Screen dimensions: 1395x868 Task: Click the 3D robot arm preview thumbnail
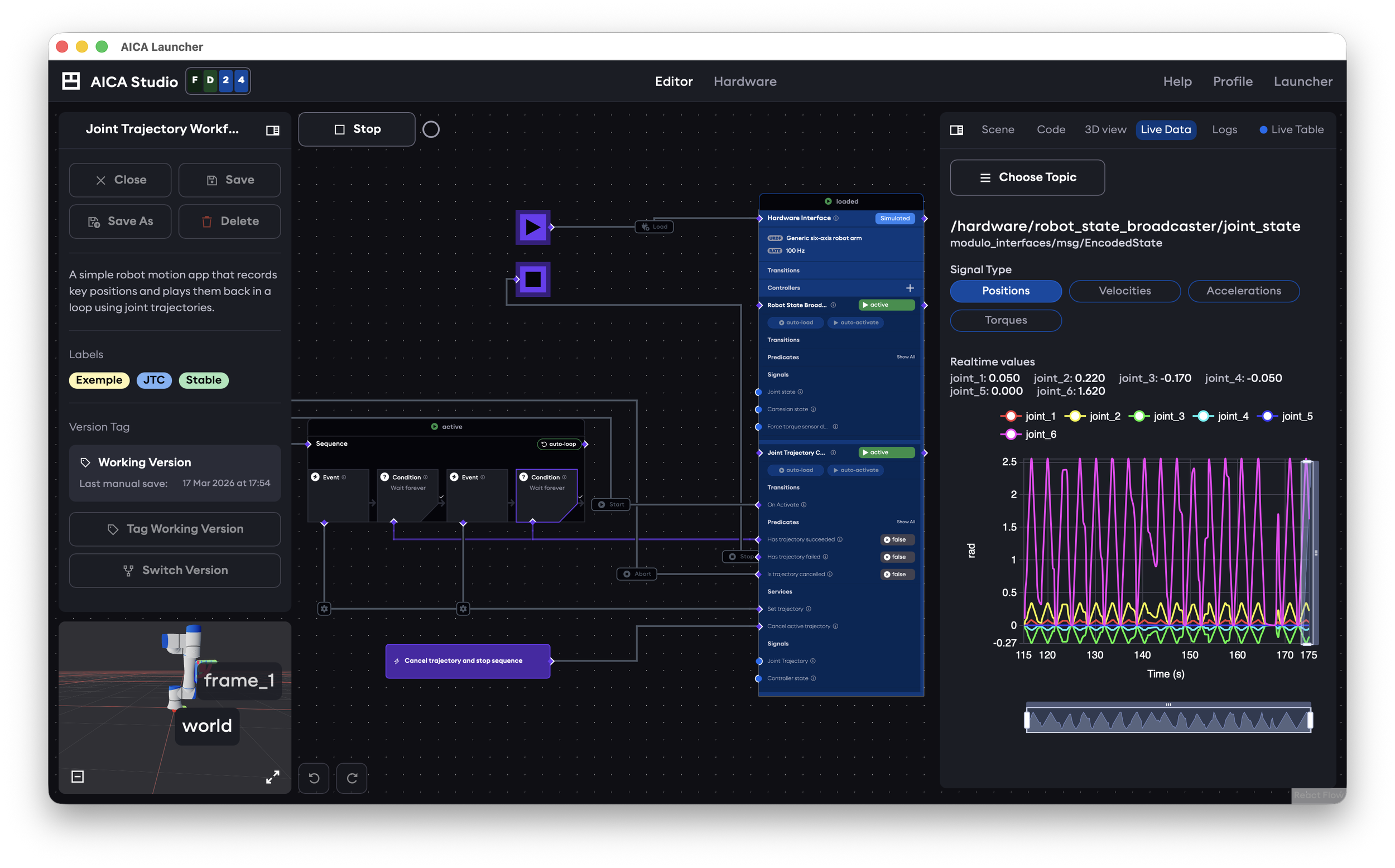coord(175,708)
